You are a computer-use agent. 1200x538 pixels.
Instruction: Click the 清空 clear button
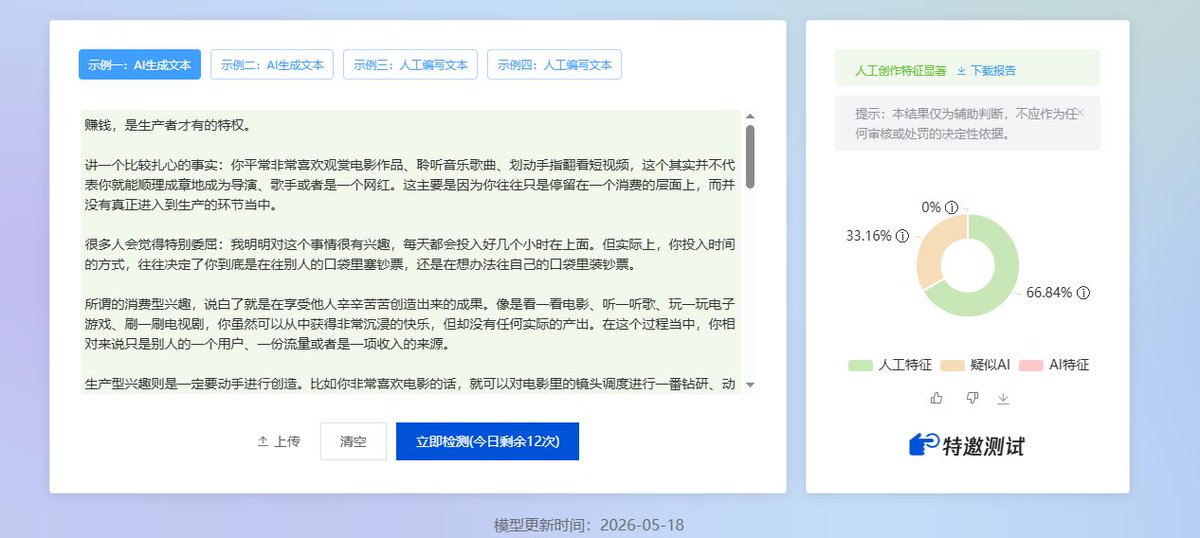coord(353,441)
